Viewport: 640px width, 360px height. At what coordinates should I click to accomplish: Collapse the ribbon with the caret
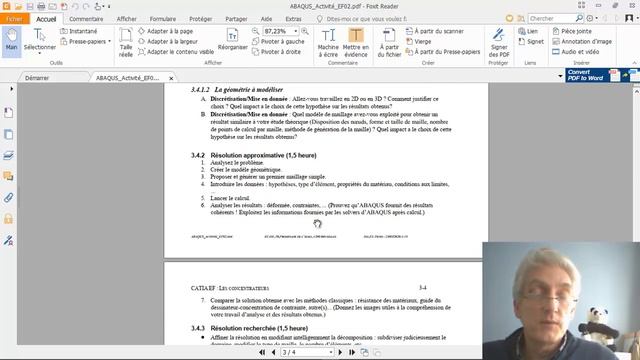[x=634, y=63]
